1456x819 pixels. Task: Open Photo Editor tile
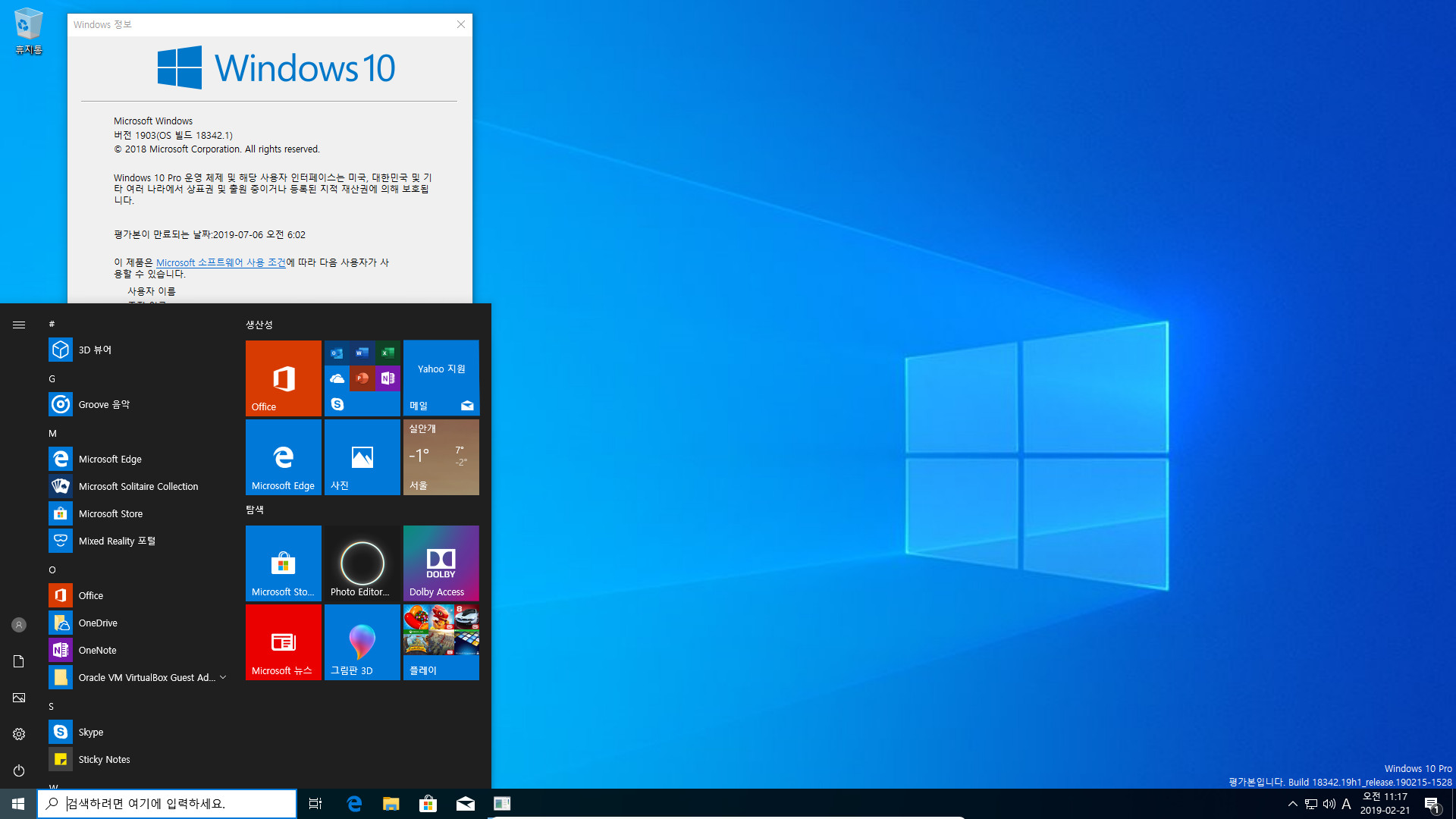pyautogui.click(x=361, y=562)
